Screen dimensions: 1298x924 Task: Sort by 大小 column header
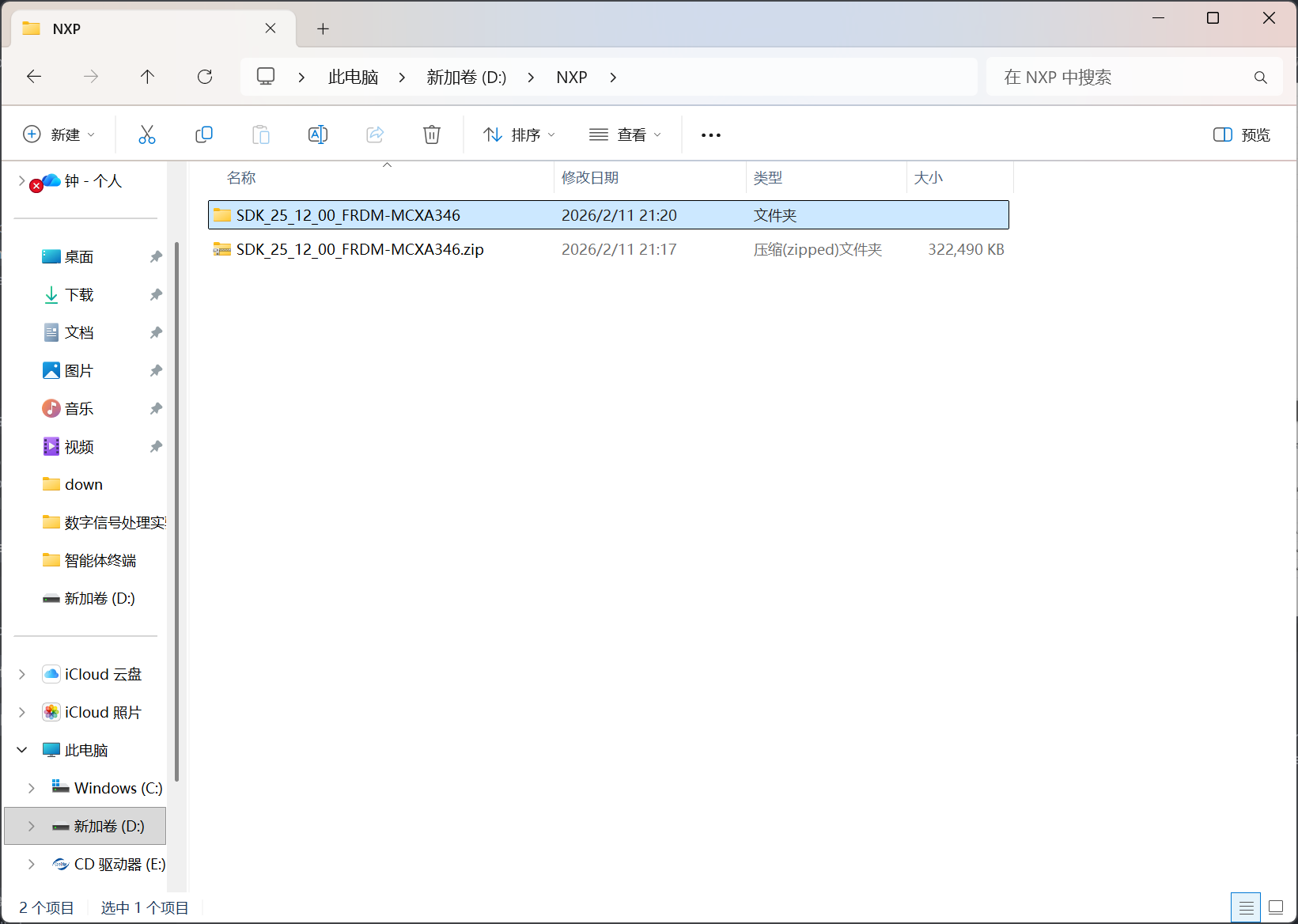coord(929,178)
